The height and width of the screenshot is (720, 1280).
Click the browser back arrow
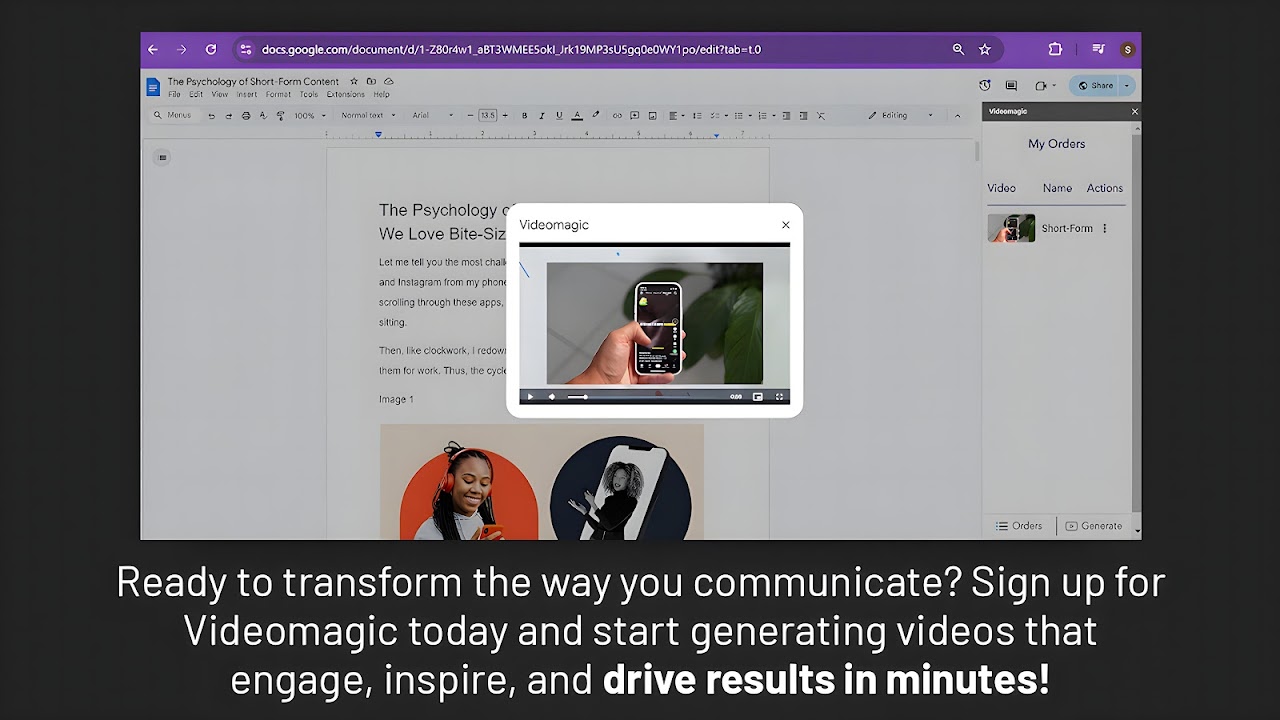coord(153,49)
